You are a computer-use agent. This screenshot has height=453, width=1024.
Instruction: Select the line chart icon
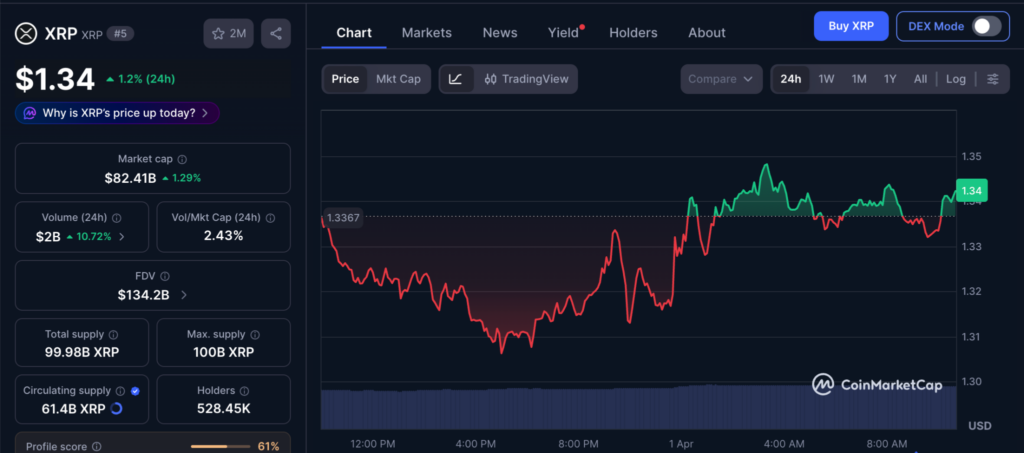click(456, 79)
